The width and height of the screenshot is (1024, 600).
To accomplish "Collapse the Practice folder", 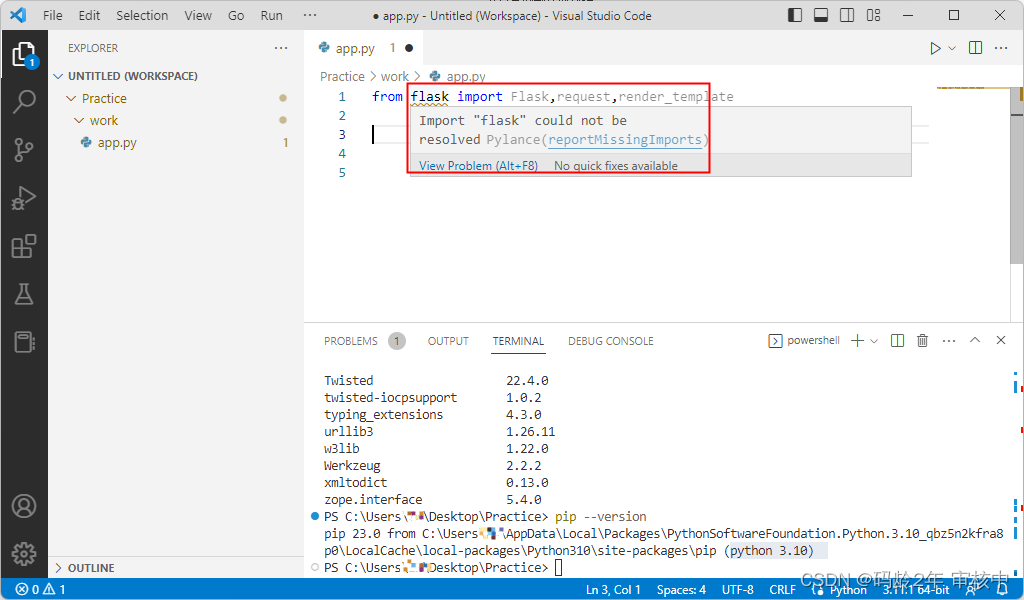I will (104, 99).
